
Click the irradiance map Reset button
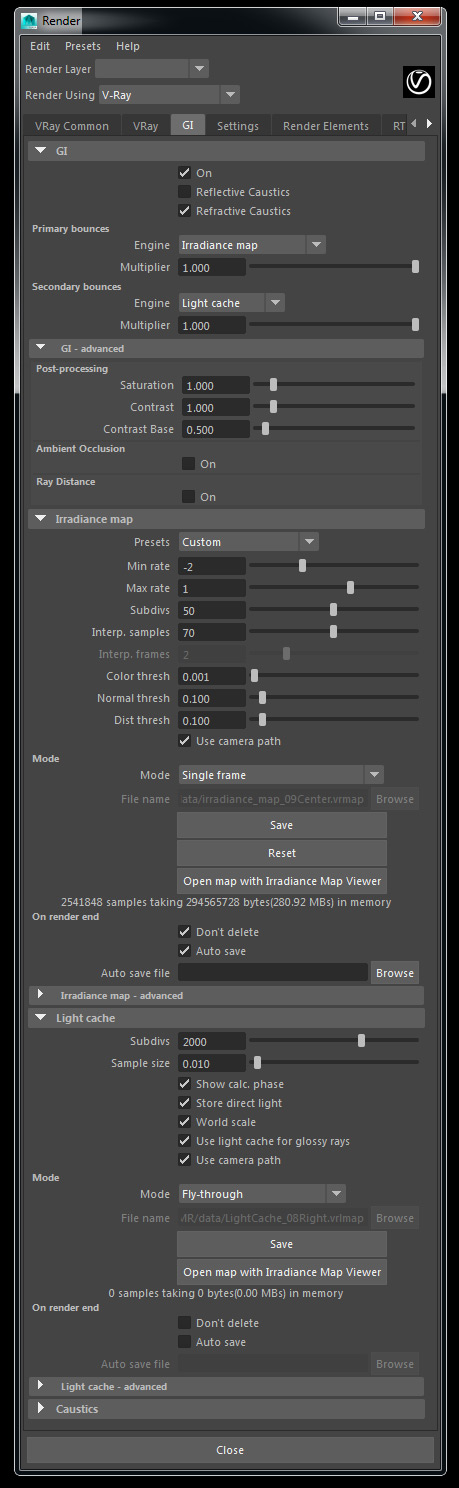pos(282,853)
